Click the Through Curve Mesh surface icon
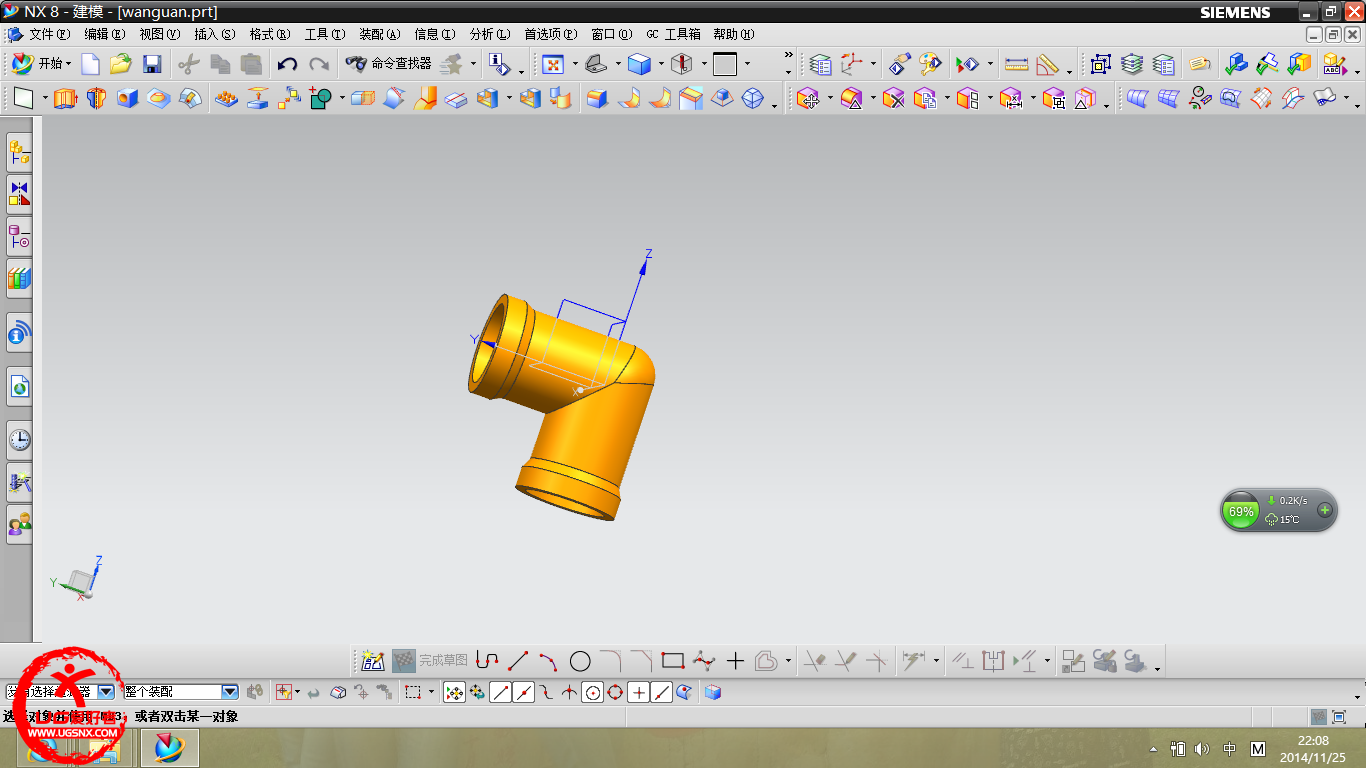1366x774 pixels. (1167, 98)
